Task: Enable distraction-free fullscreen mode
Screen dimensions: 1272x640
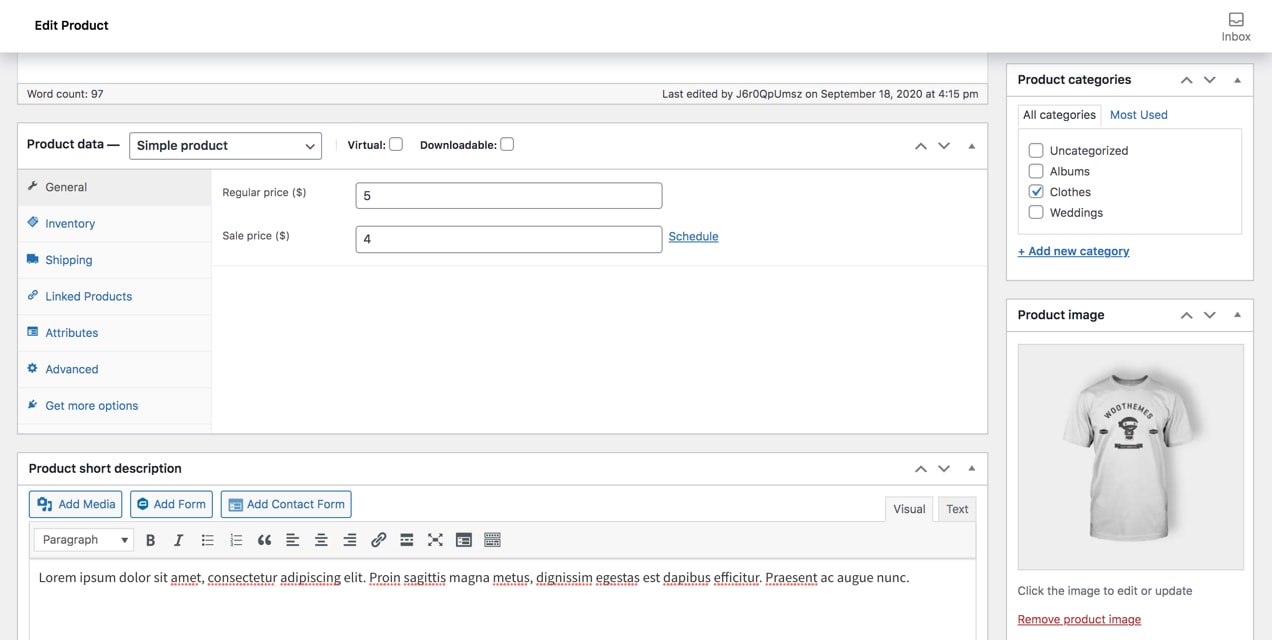Action: (435, 540)
